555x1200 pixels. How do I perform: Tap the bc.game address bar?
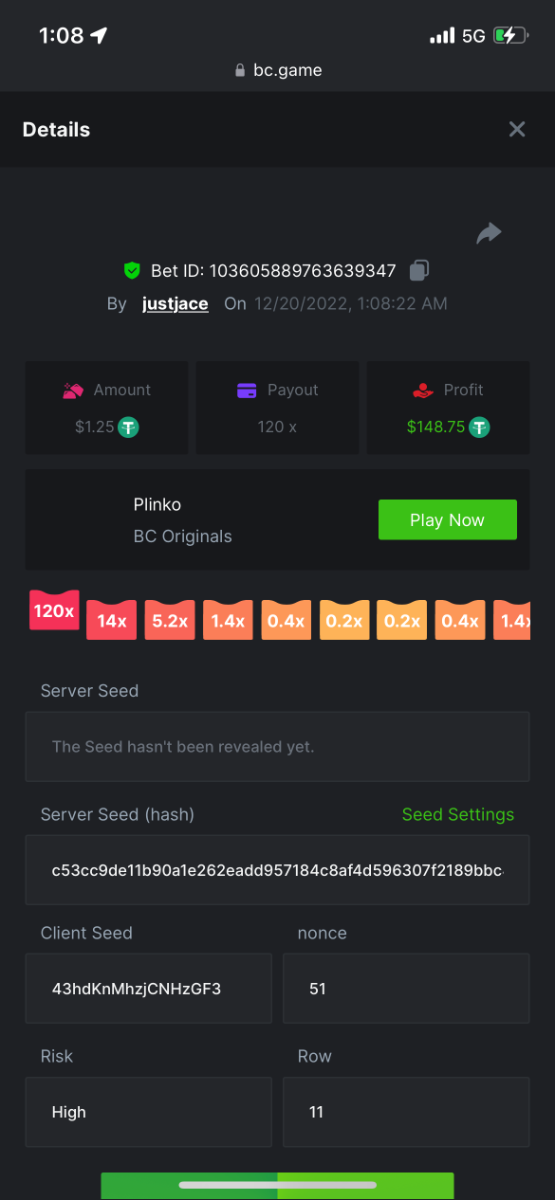click(x=278, y=70)
